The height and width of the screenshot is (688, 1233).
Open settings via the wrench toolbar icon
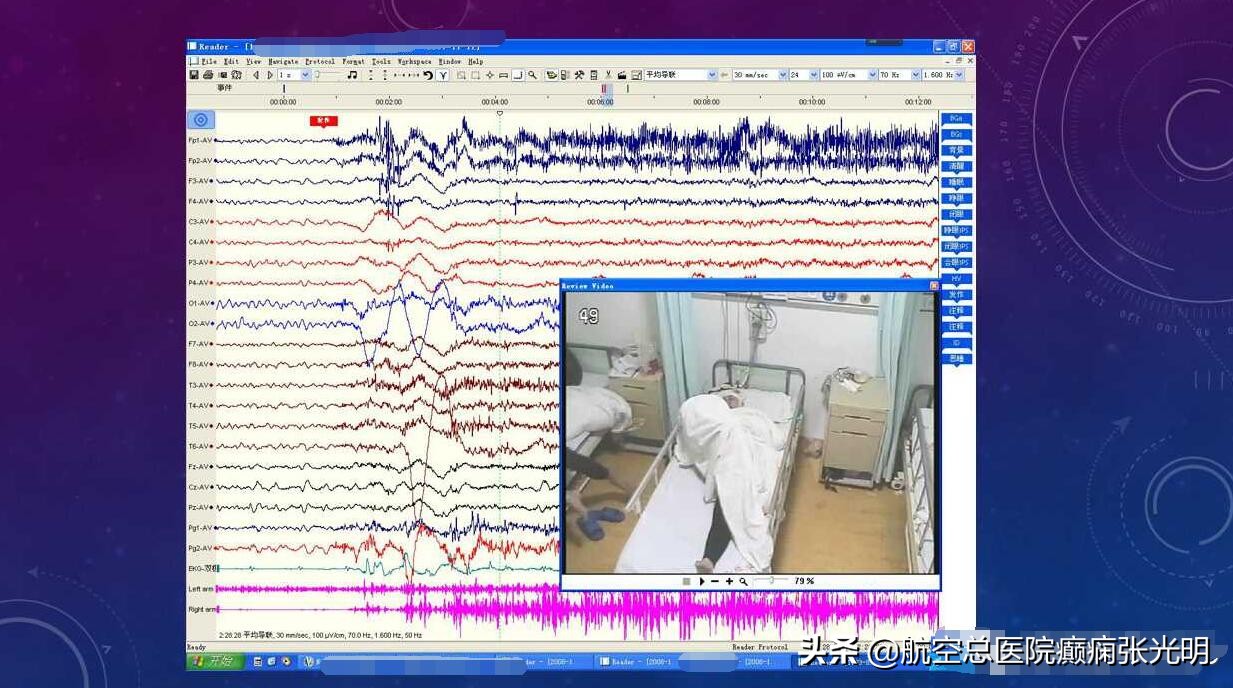click(x=579, y=74)
